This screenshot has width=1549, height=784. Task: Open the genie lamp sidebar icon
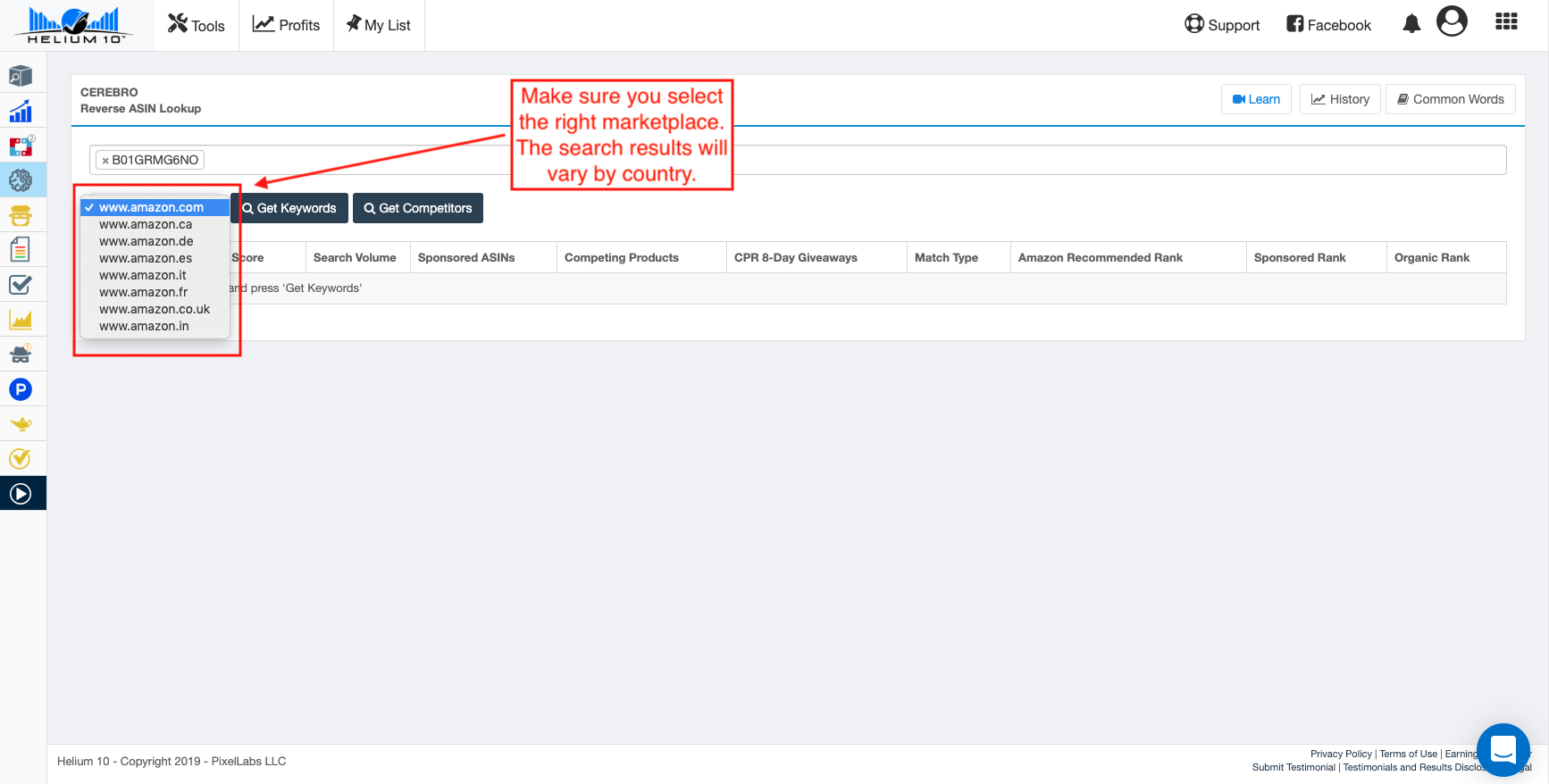21,424
